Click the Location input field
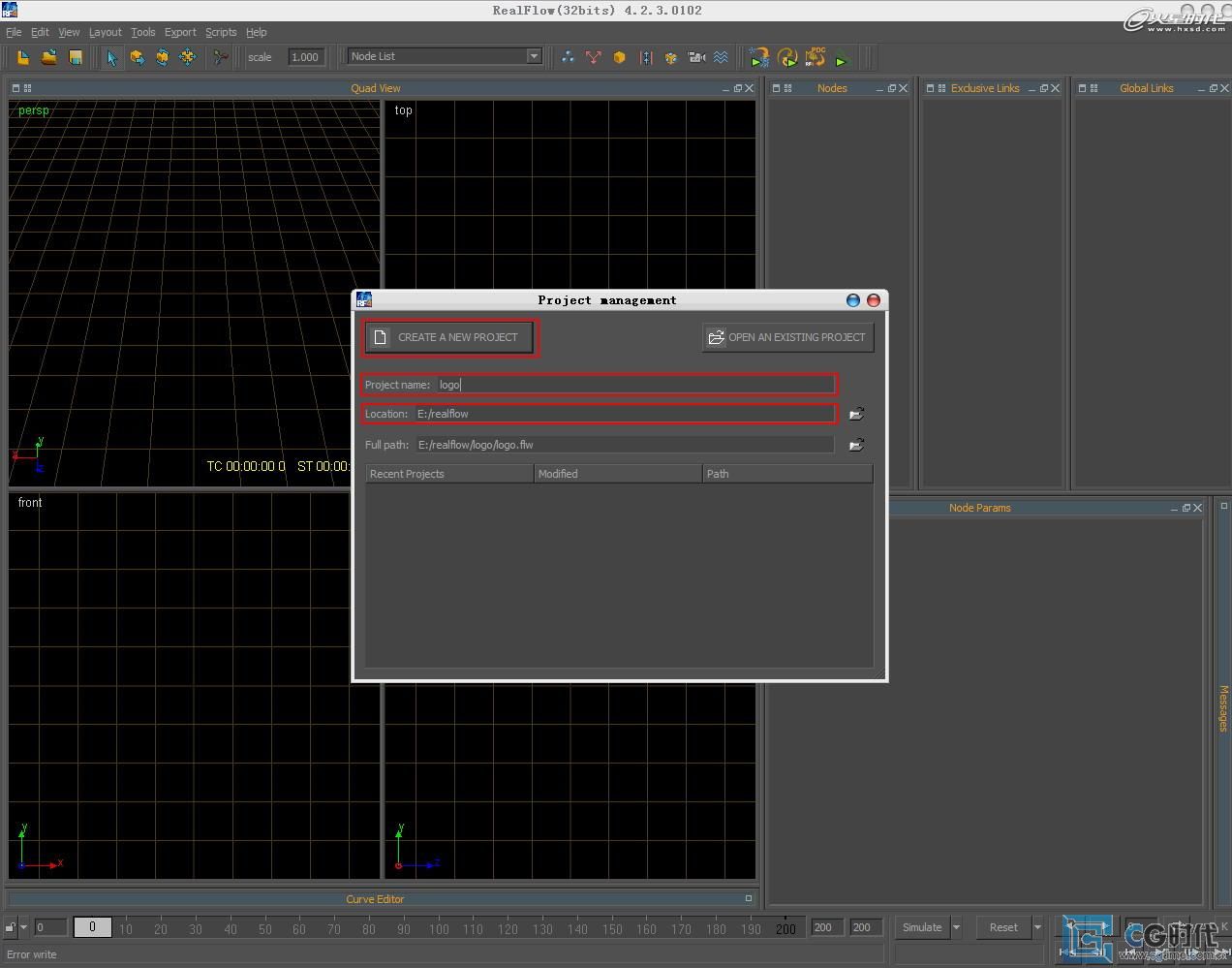Screen dimensions: 1232x968 pyautogui.click(x=624, y=414)
